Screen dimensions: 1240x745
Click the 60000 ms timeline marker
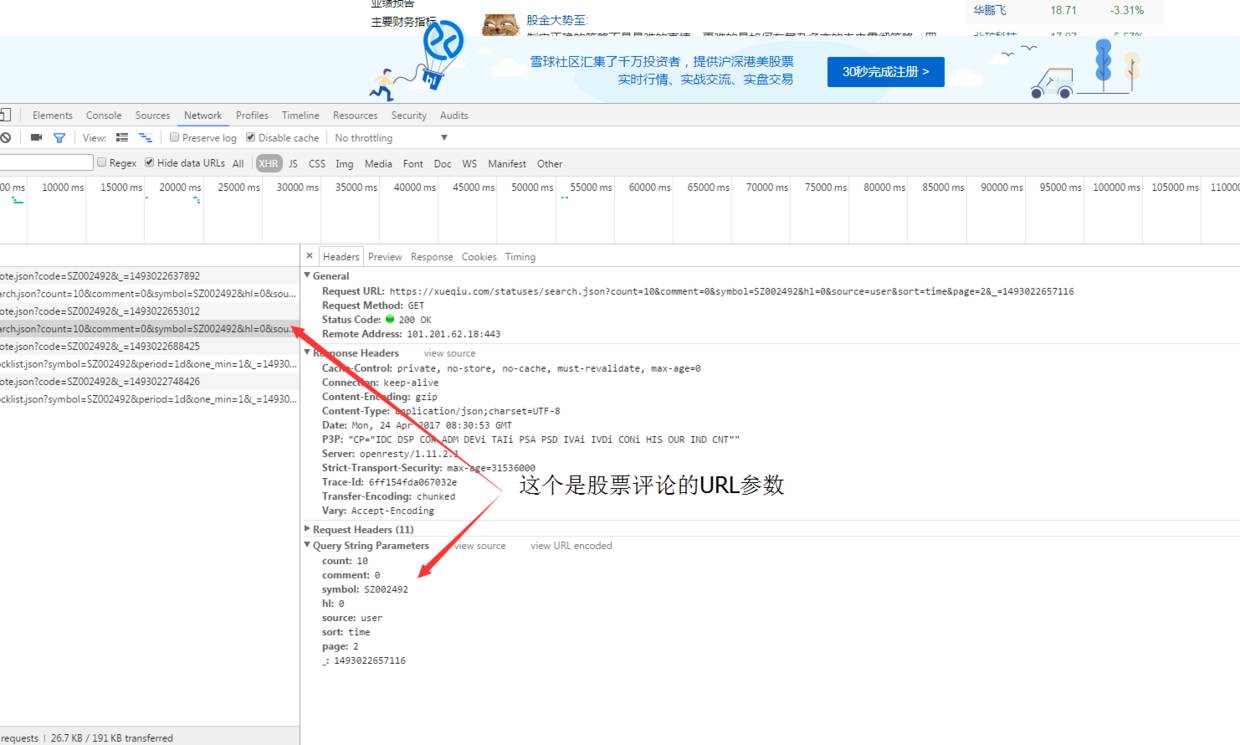click(x=650, y=187)
